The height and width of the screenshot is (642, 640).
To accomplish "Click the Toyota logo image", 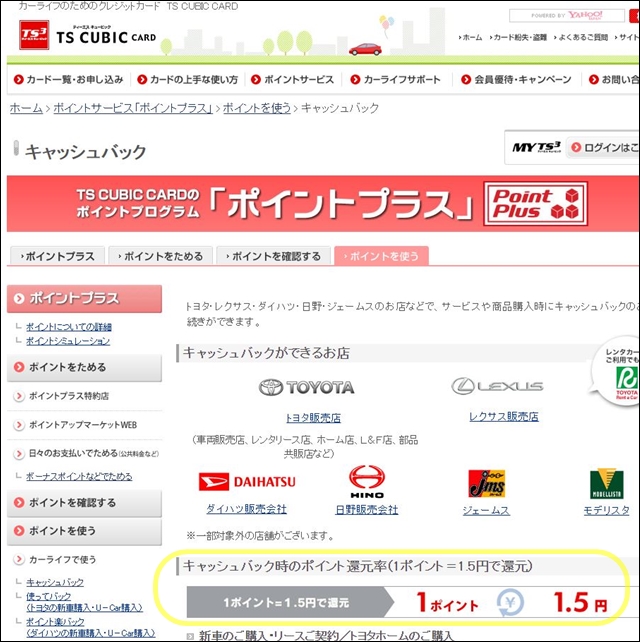I will tap(307, 387).
